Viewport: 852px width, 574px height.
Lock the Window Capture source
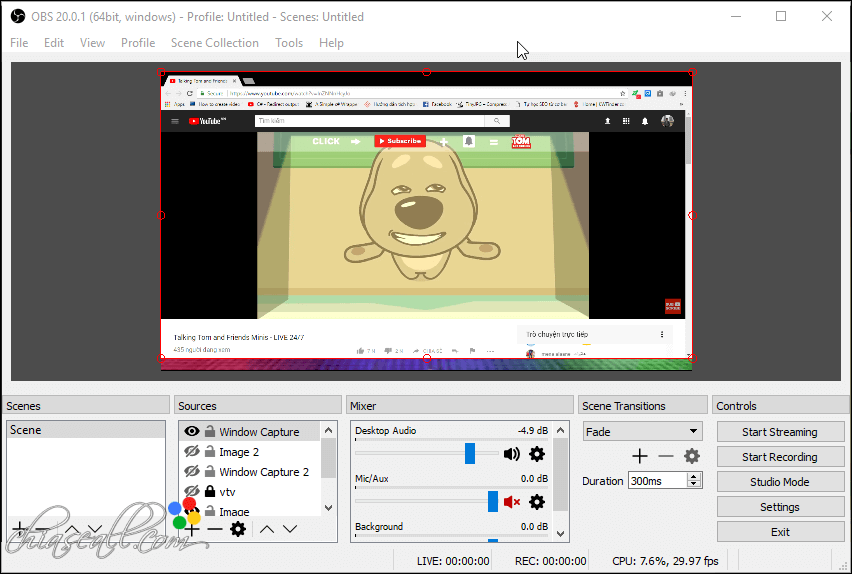(x=210, y=432)
